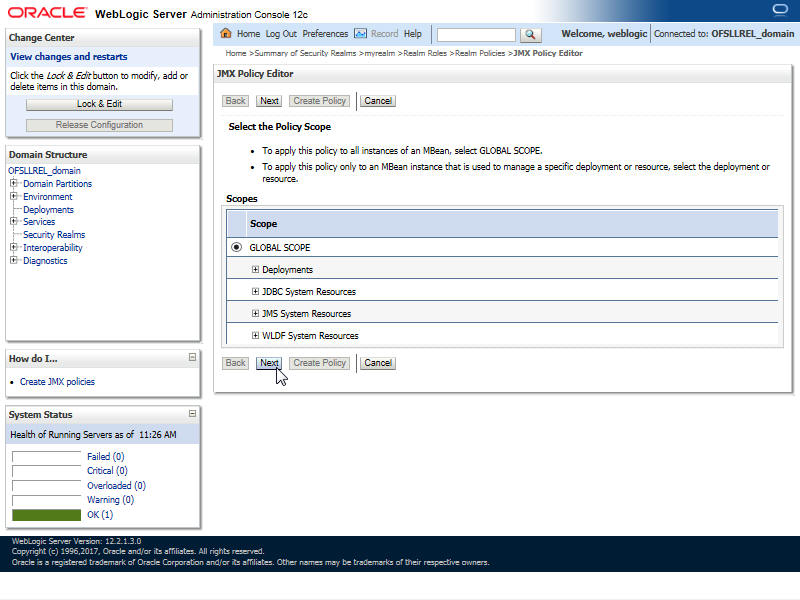
Task: Open Services link in tree
Action: tap(39, 221)
